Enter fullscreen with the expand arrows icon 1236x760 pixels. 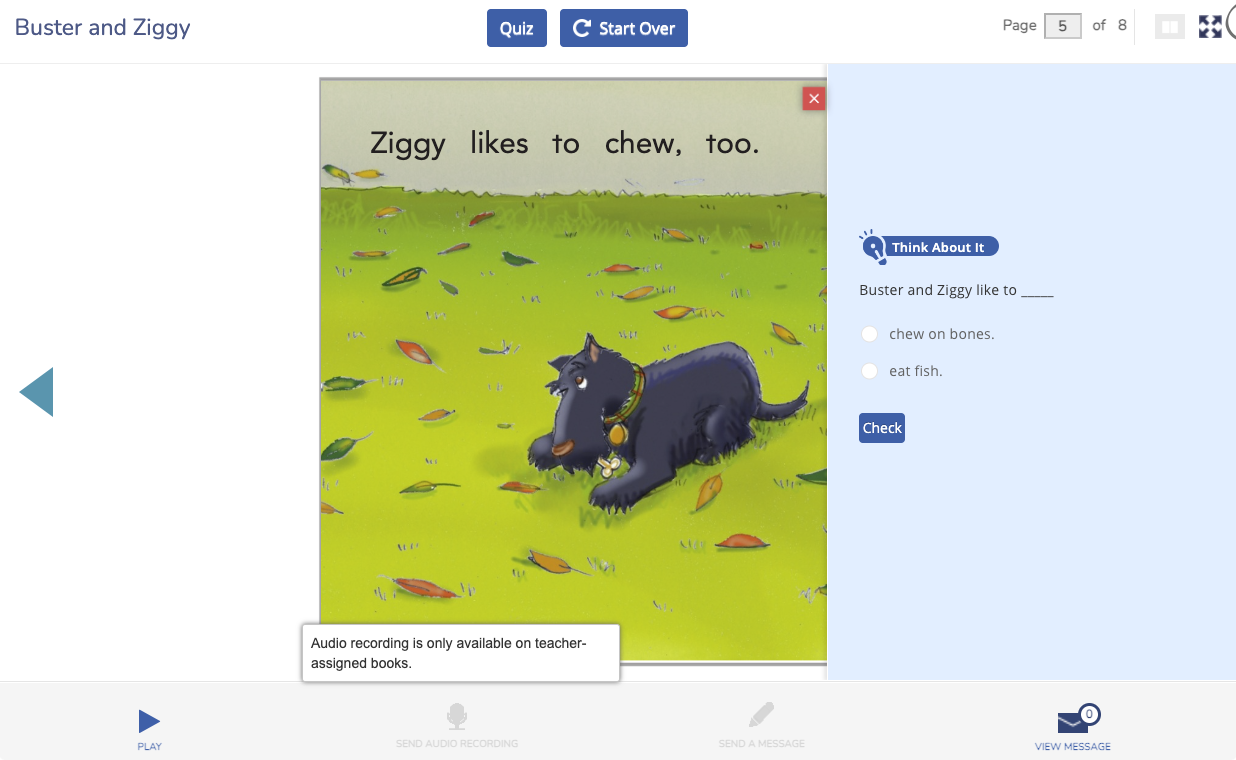tap(1210, 27)
